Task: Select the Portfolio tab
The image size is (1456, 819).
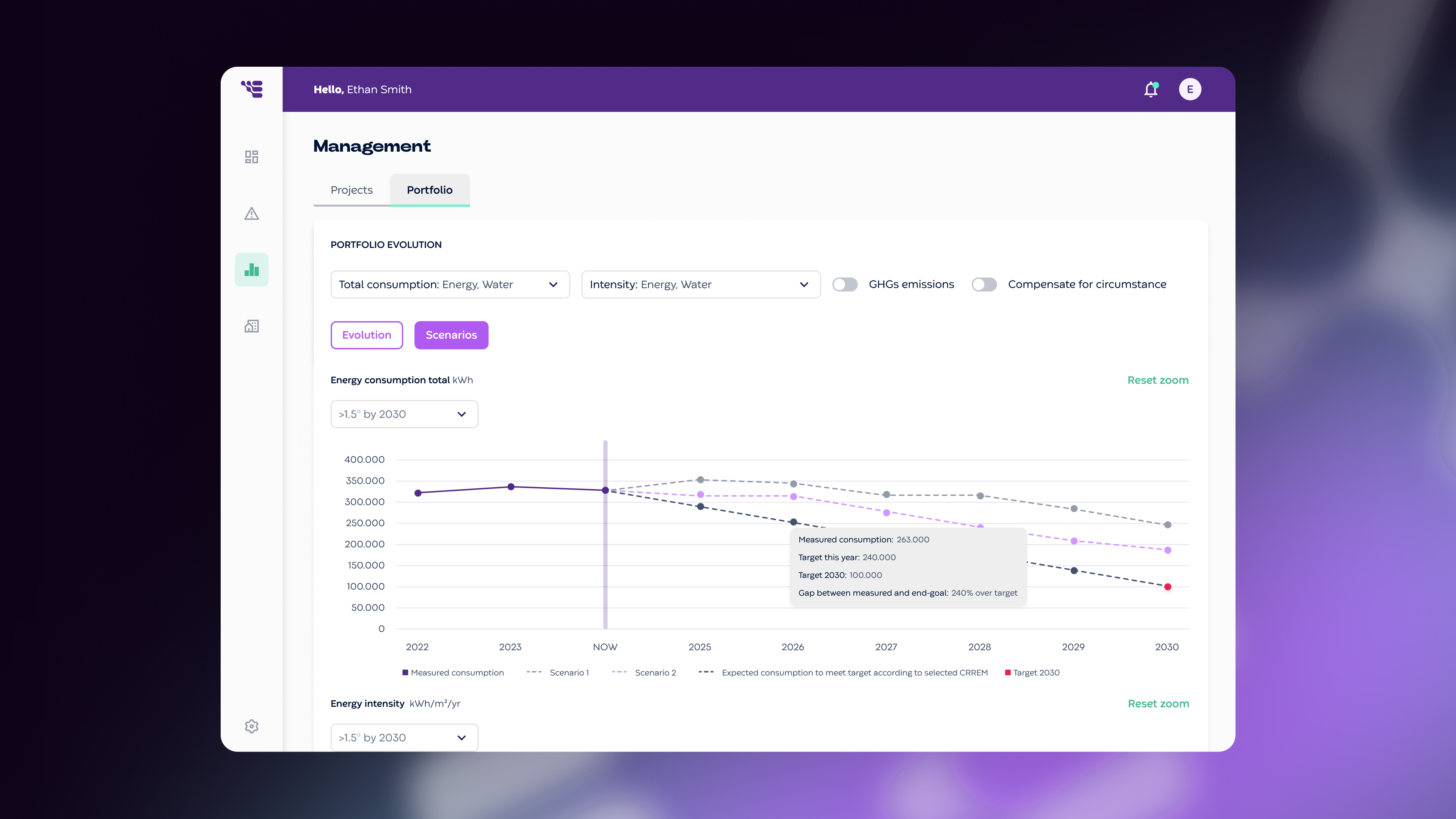Action: [x=430, y=190]
